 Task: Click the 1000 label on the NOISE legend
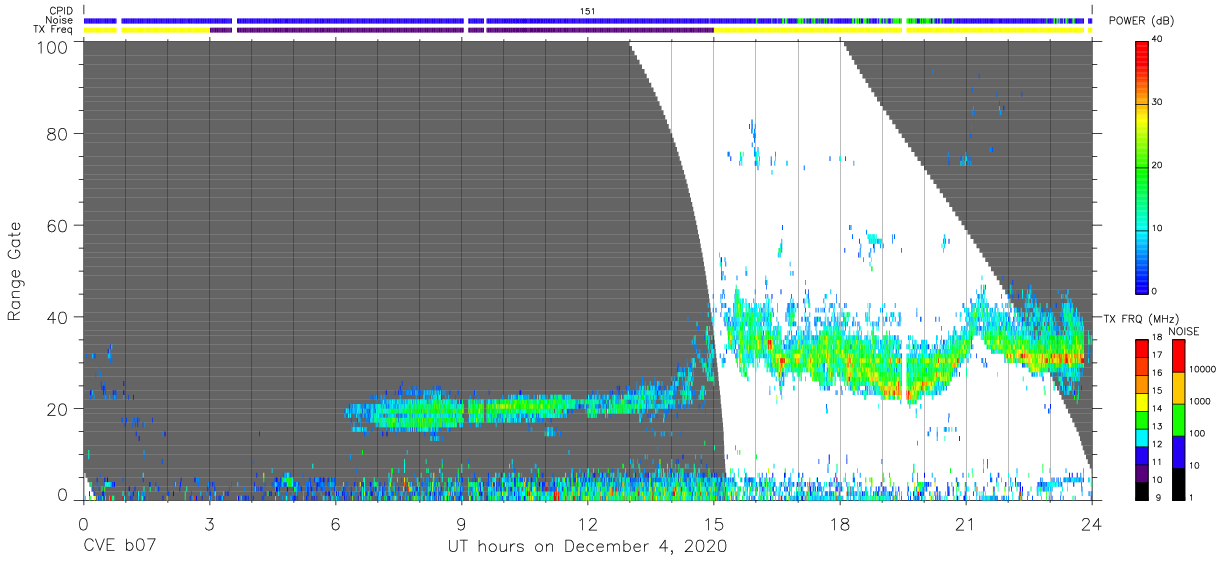1201,401
